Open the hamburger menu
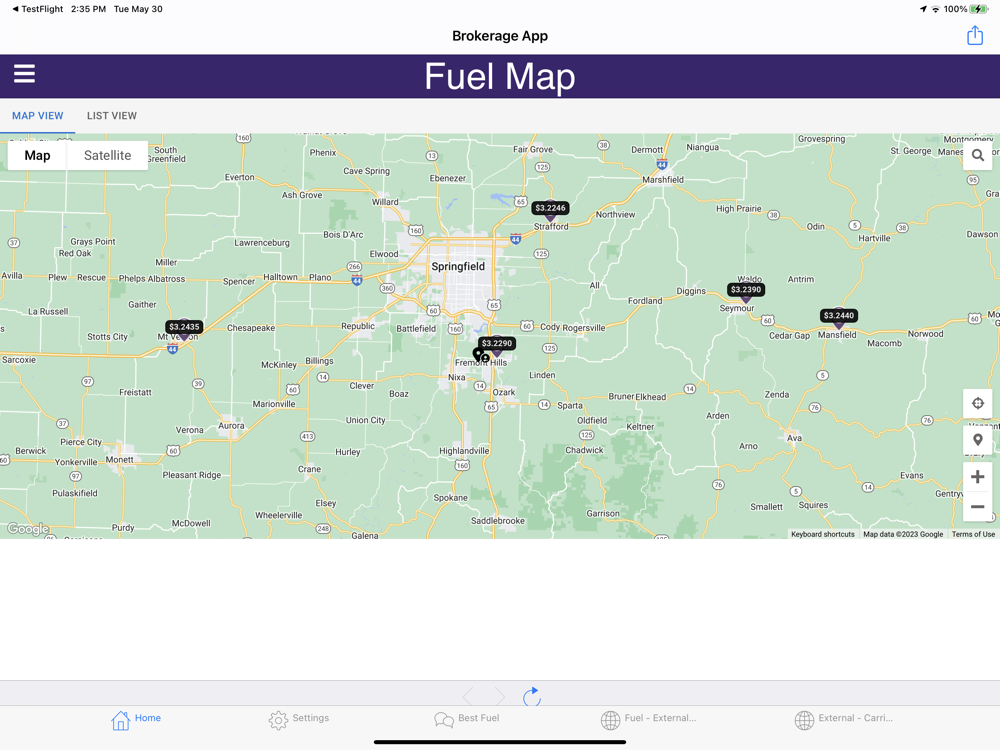The height and width of the screenshot is (750, 1000). (24, 74)
